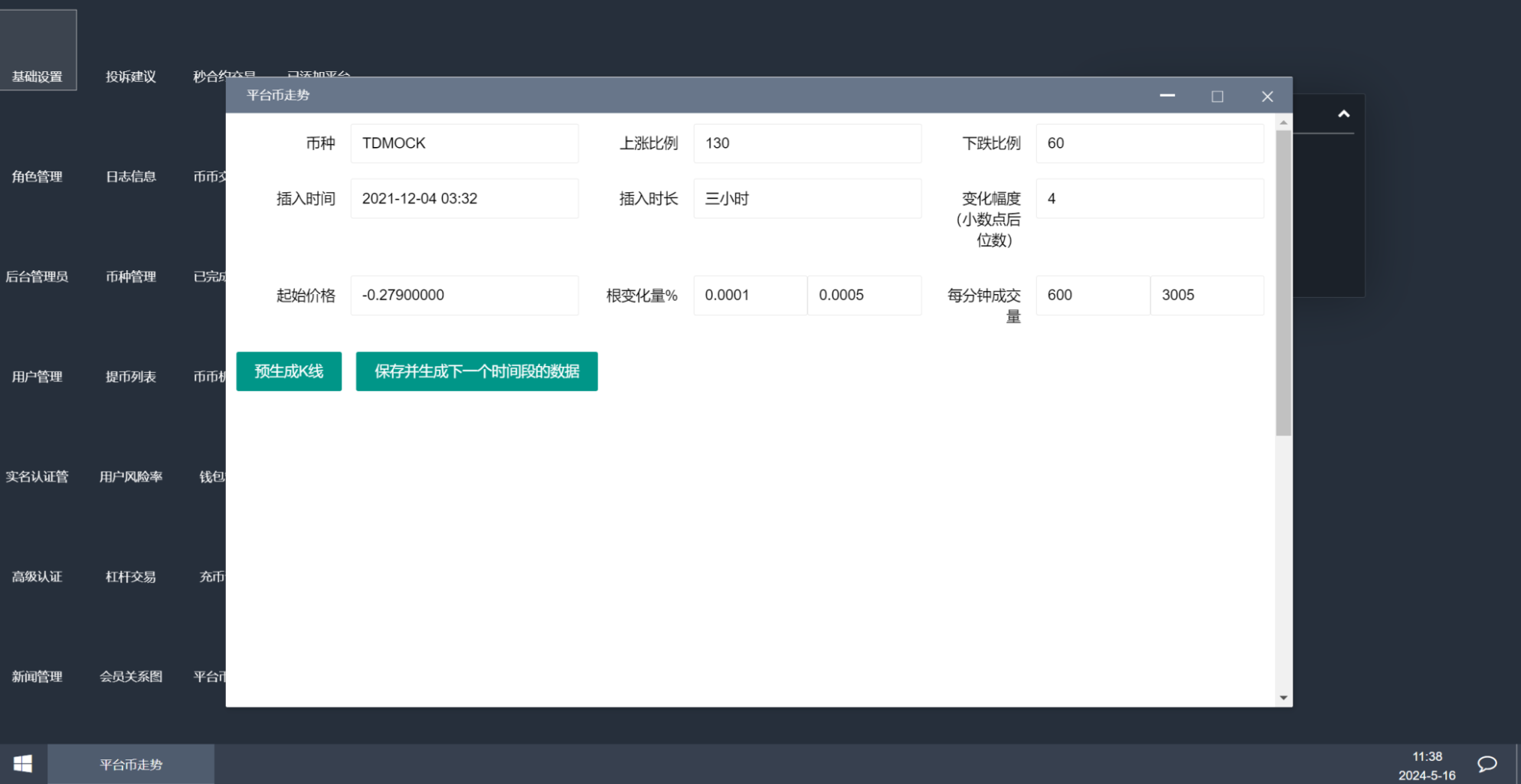Open the 会员关系图 icon
Screen dimensions: 1521x784
coord(130,676)
